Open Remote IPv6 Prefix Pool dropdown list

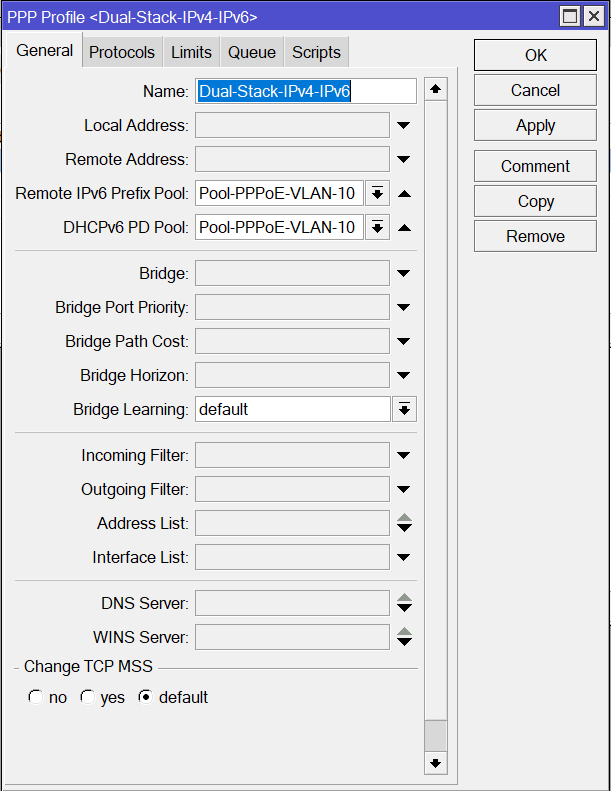(377, 194)
